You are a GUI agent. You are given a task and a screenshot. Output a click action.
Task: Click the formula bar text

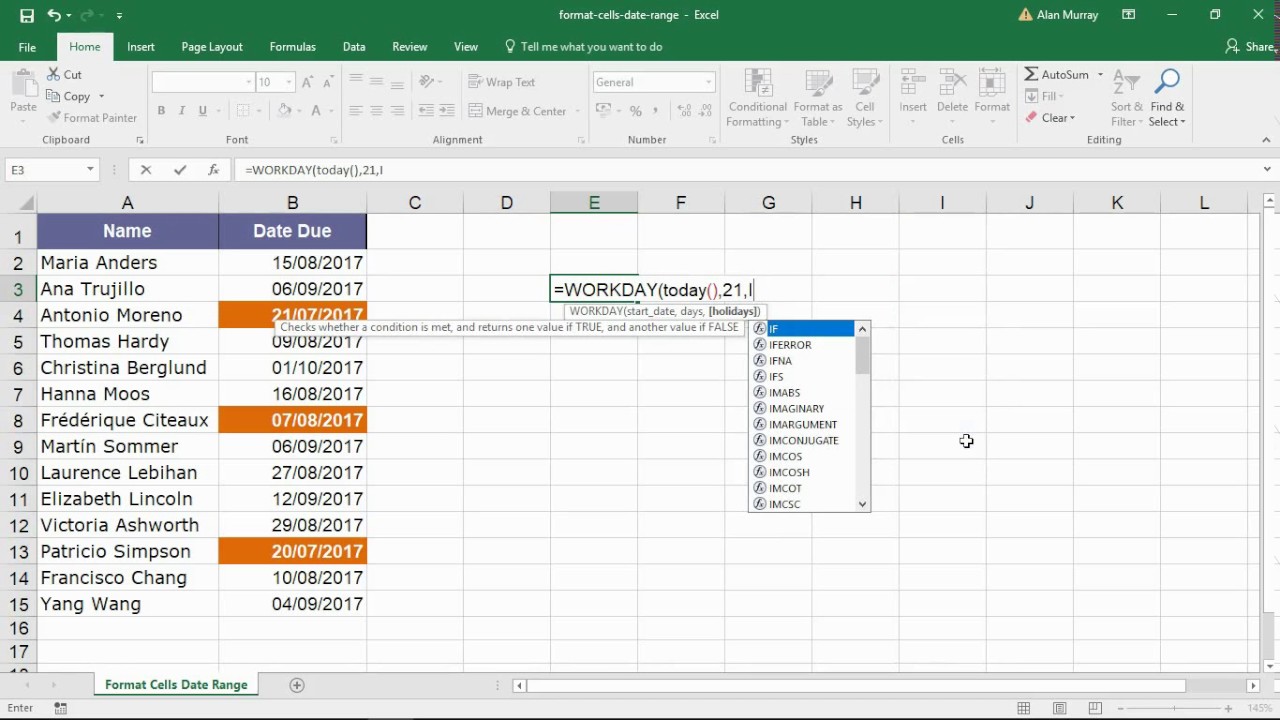[314, 170]
